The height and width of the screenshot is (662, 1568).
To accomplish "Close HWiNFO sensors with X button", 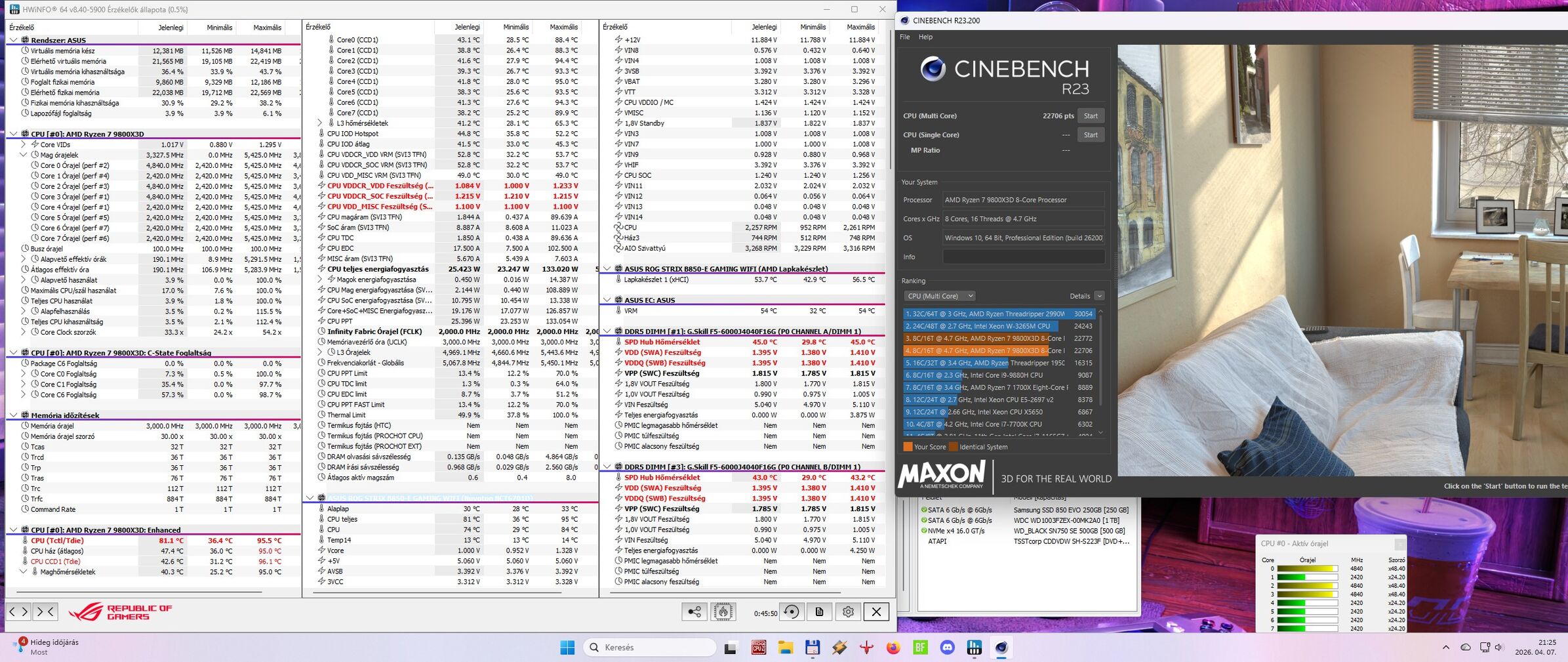I will (876, 612).
